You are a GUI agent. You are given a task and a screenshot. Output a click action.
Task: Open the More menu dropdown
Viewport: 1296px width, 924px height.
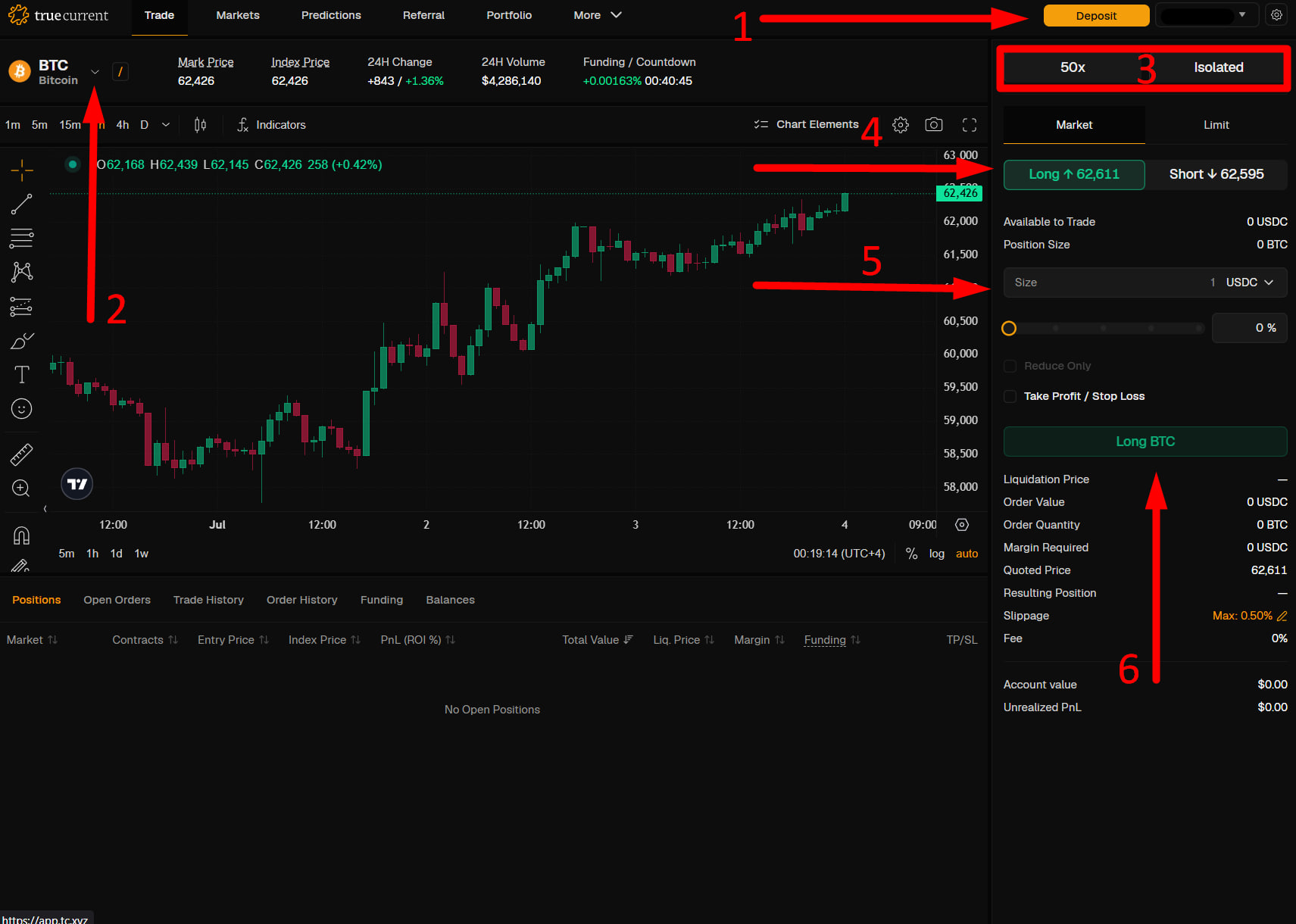(598, 15)
